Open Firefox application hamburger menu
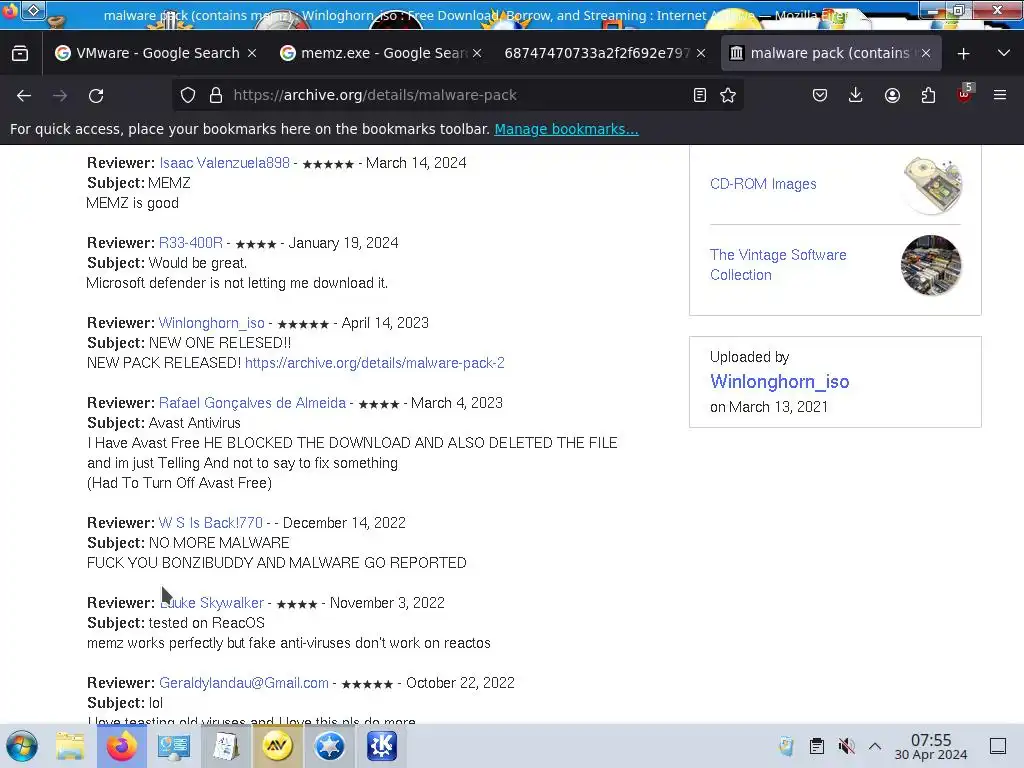This screenshot has width=1024, height=768. click(1000, 95)
